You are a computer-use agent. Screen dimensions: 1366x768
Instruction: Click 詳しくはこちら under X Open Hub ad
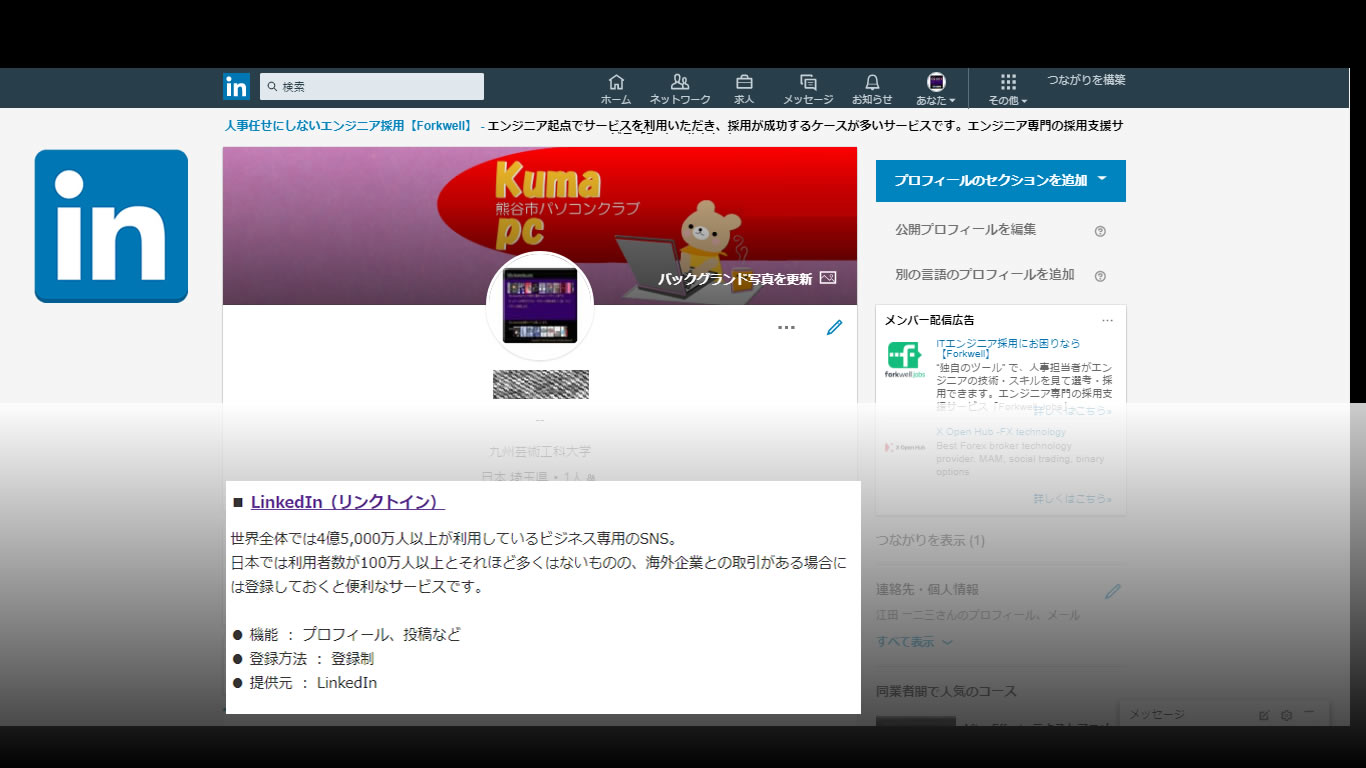click(1073, 498)
